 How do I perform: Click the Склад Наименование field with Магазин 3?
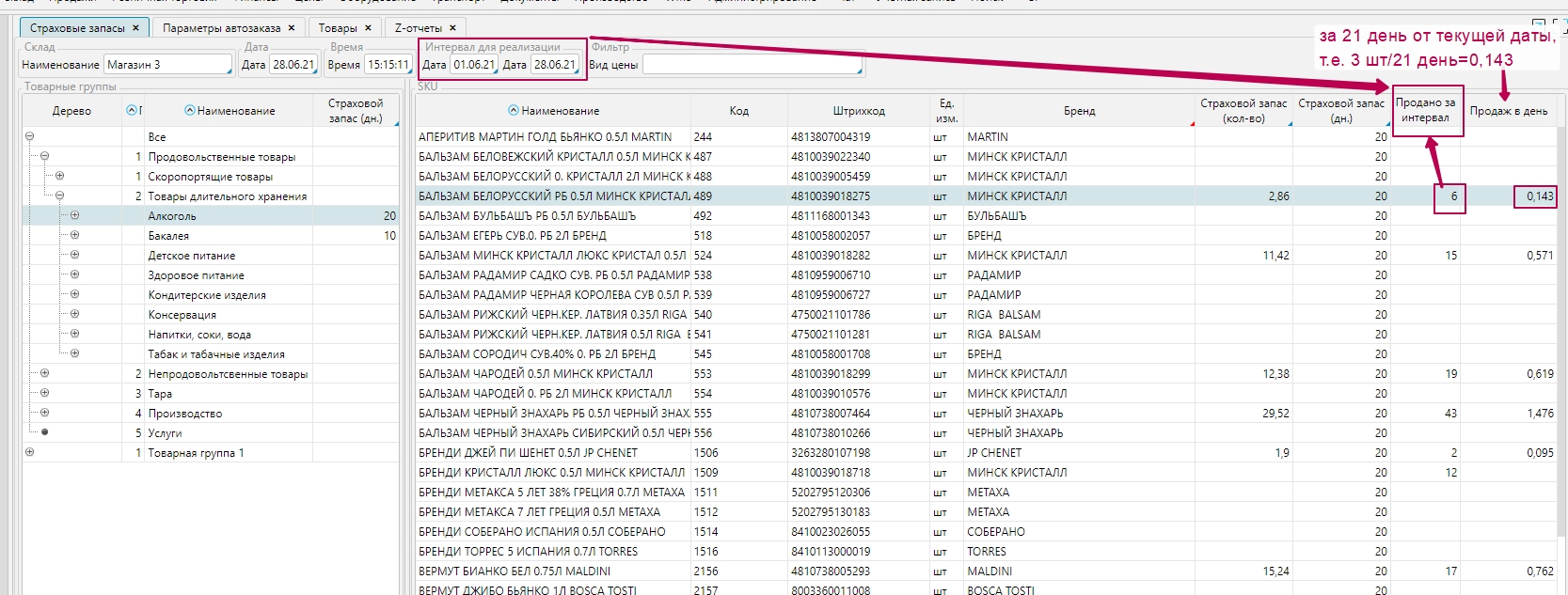tap(166, 65)
